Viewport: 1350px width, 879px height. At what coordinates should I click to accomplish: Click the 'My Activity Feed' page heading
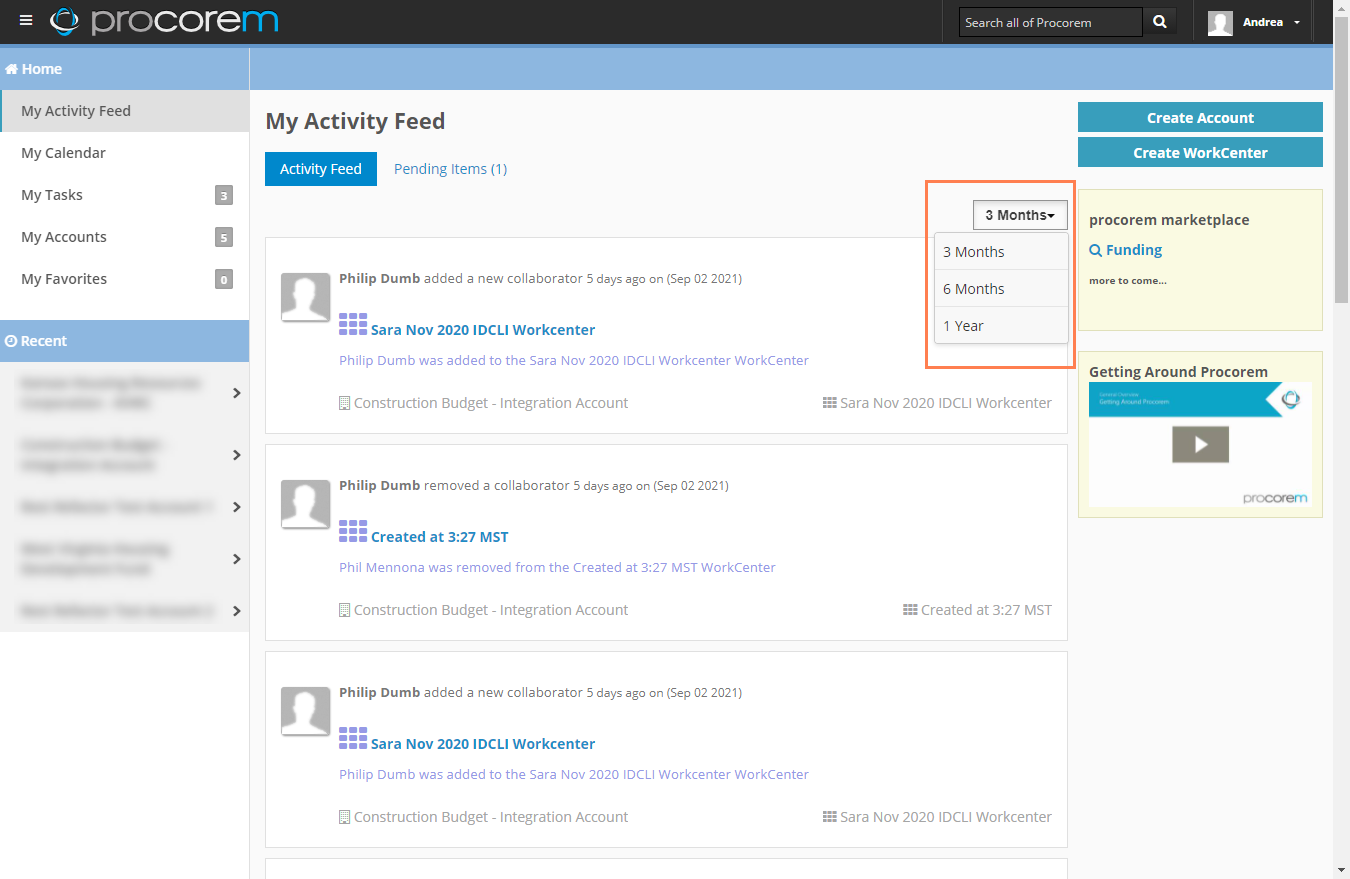coord(355,121)
